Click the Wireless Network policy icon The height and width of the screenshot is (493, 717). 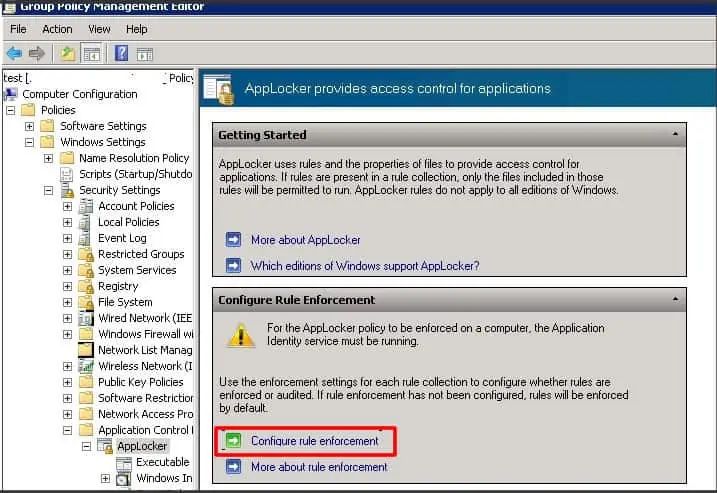coord(86,366)
